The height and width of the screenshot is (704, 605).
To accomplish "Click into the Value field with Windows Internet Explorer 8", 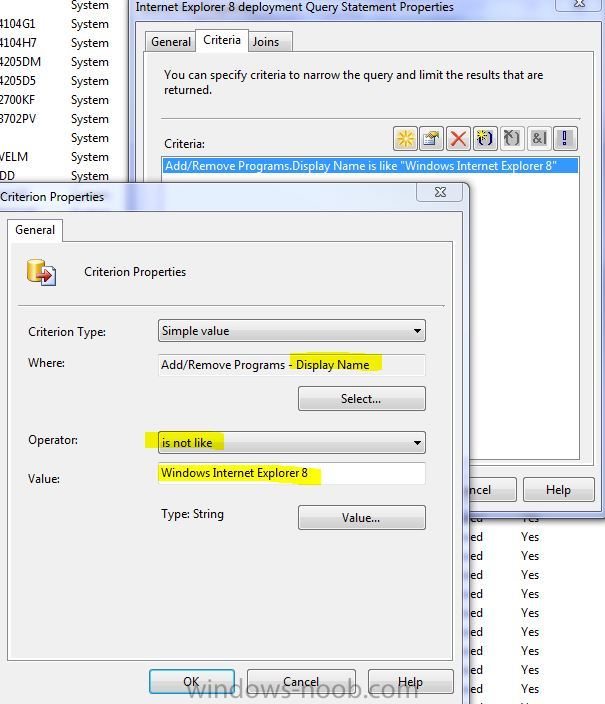I will (291, 473).
